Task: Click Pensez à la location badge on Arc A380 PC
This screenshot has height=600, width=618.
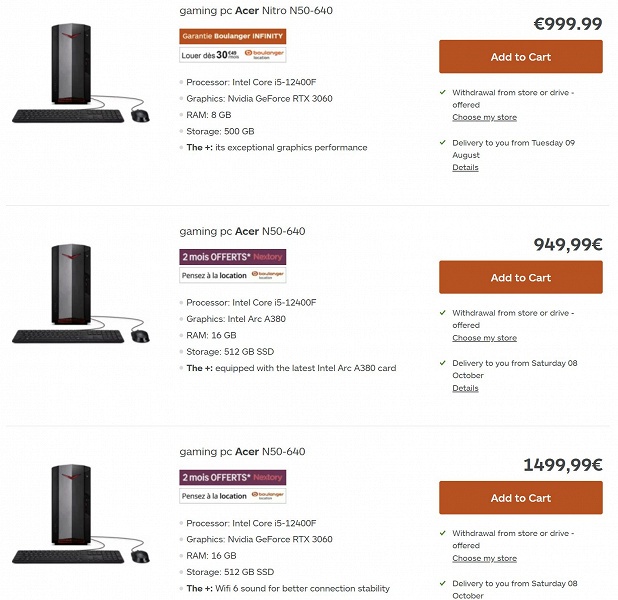Action: coord(232,275)
